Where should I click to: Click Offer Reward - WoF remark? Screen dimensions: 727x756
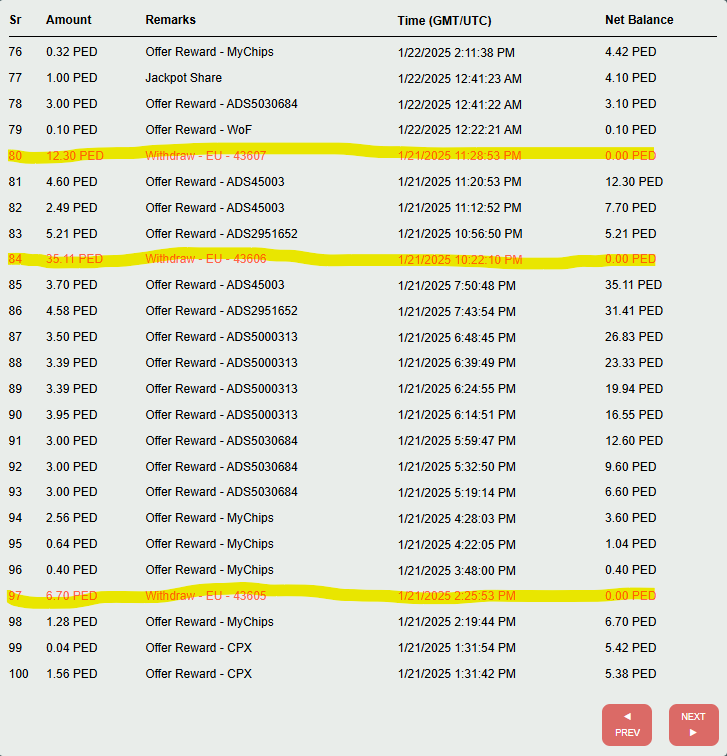[199, 130]
